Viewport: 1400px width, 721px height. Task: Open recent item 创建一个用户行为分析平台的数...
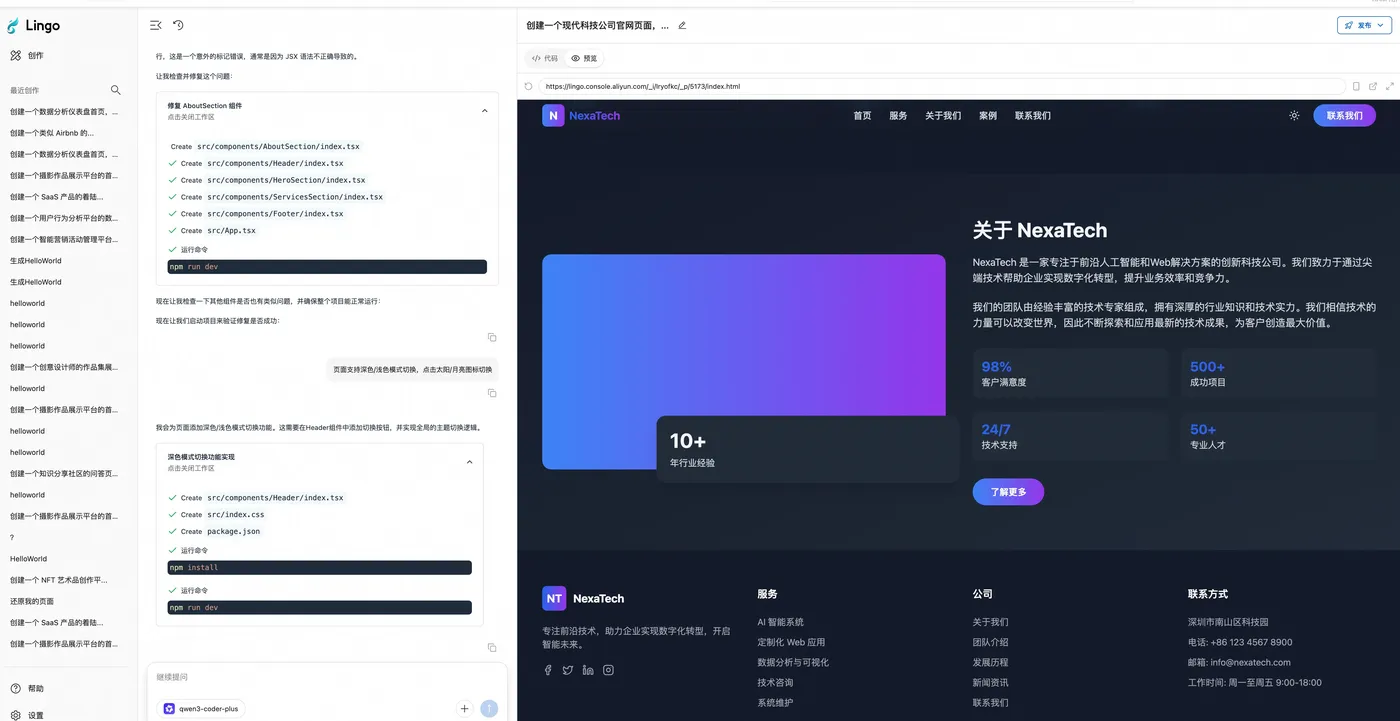(64, 218)
